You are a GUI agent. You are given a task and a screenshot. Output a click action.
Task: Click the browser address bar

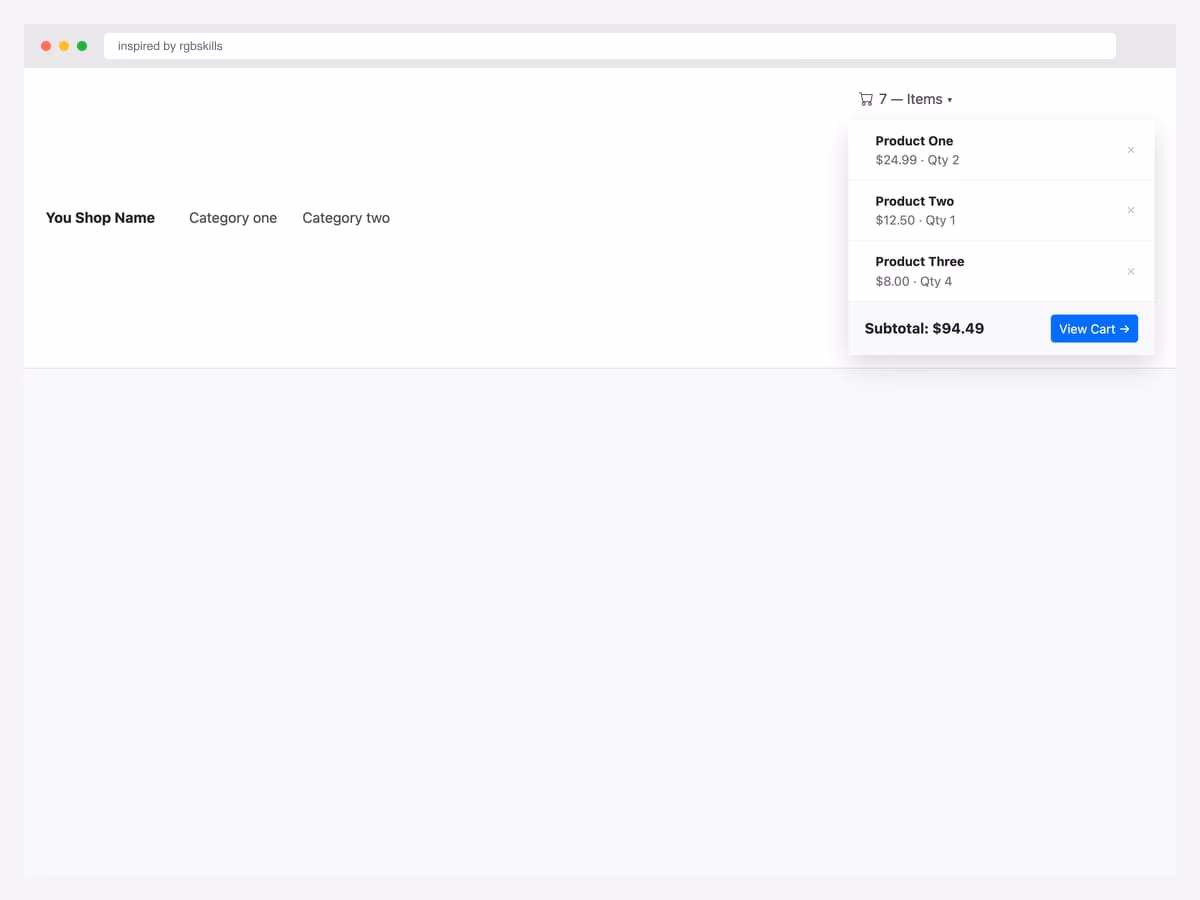point(610,46)
